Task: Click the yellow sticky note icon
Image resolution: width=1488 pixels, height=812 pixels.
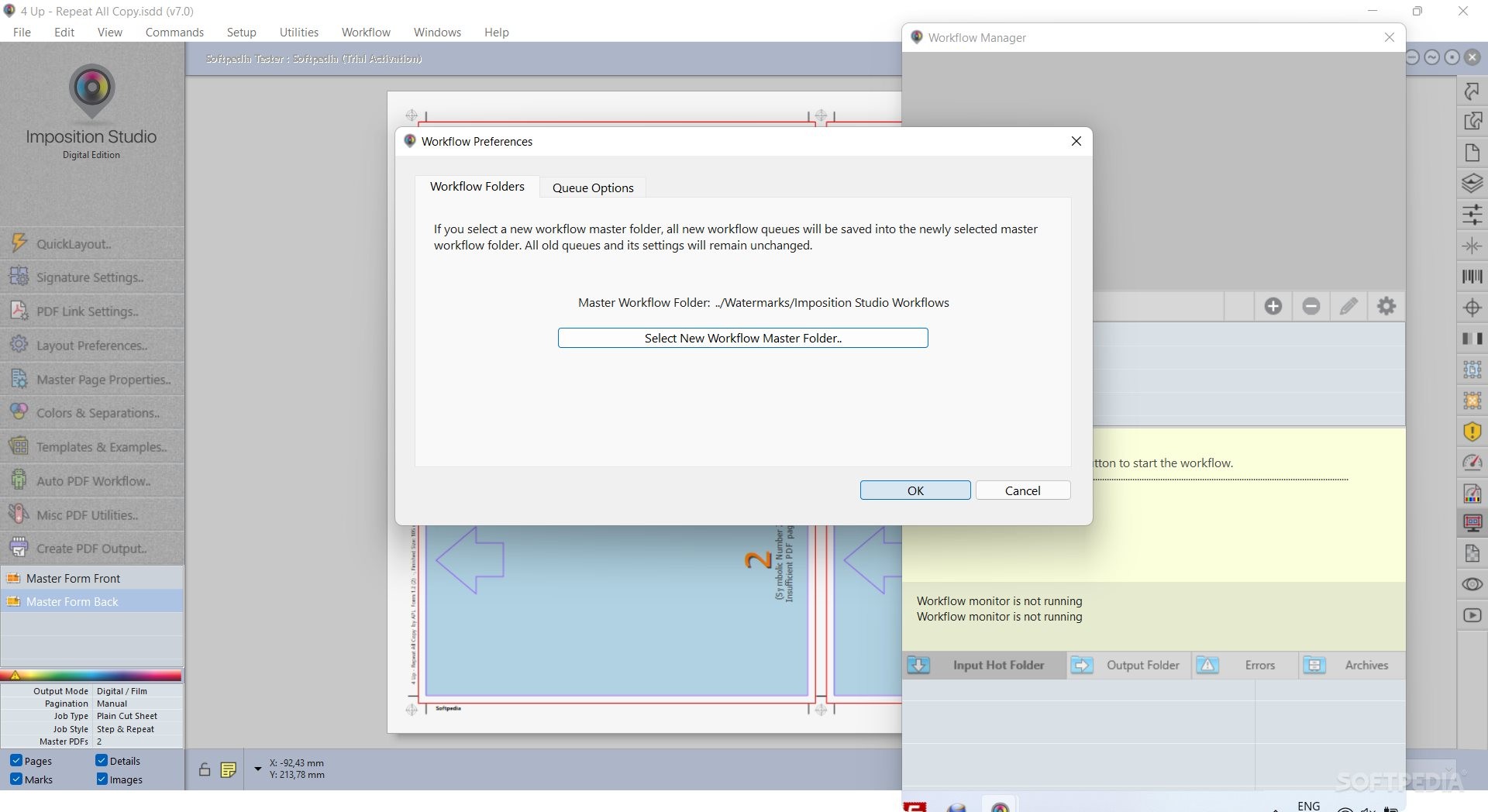Action: pos(228,769)
